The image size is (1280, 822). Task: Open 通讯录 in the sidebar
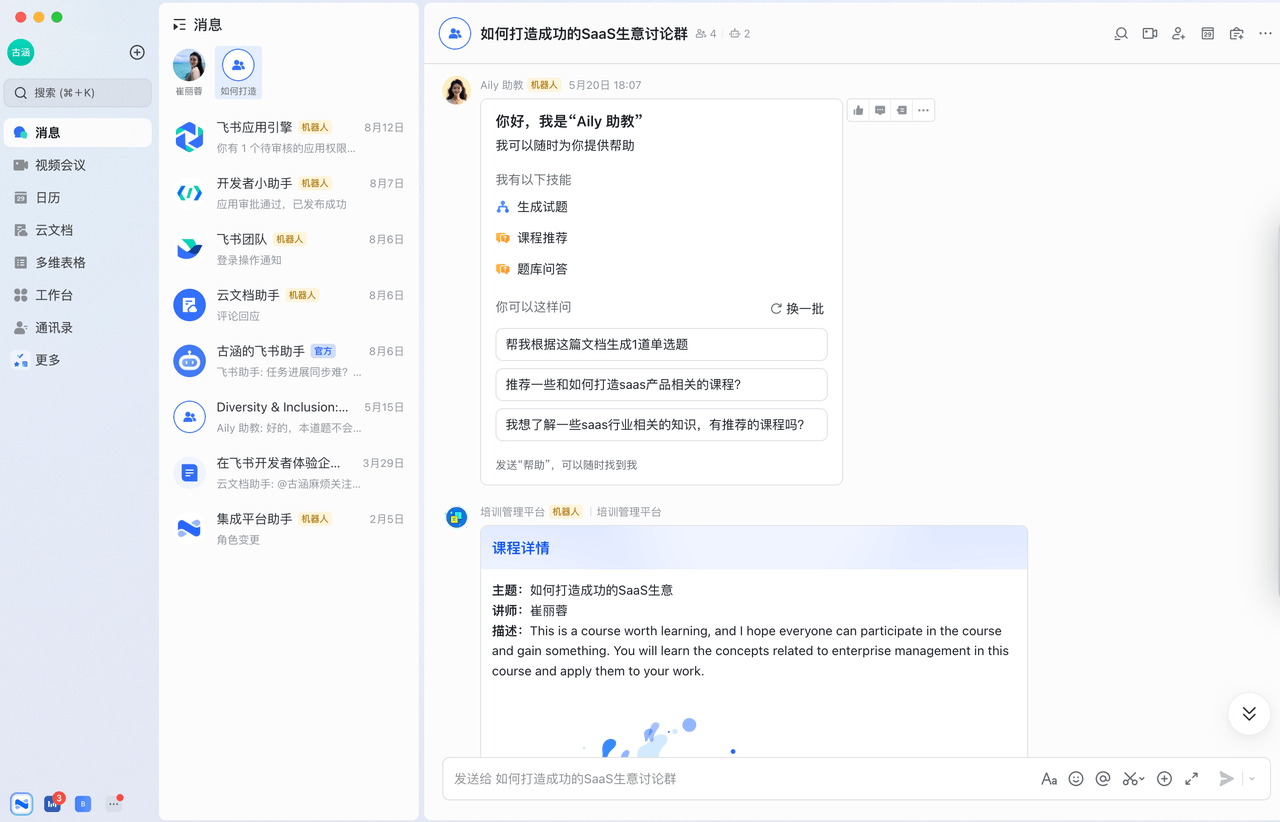coord(78,328)
